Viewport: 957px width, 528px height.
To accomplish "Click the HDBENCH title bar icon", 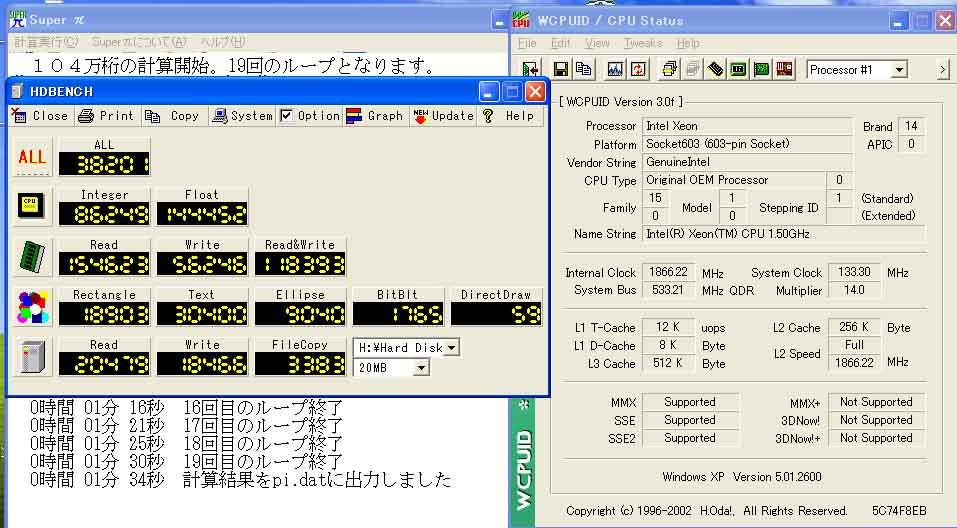I will 18,92.
